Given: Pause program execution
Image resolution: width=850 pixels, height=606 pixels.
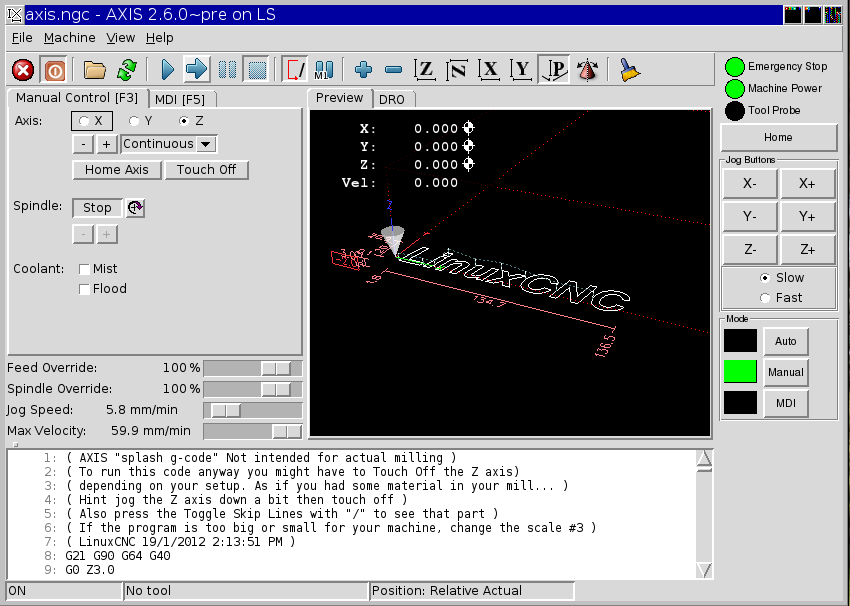Looking at the screenshot, I should tap(227, 70).
